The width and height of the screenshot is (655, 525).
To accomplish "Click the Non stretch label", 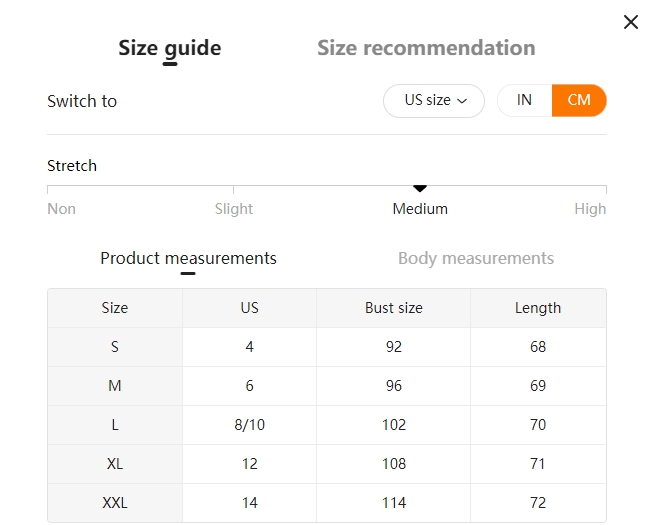I will click(62, 209).
